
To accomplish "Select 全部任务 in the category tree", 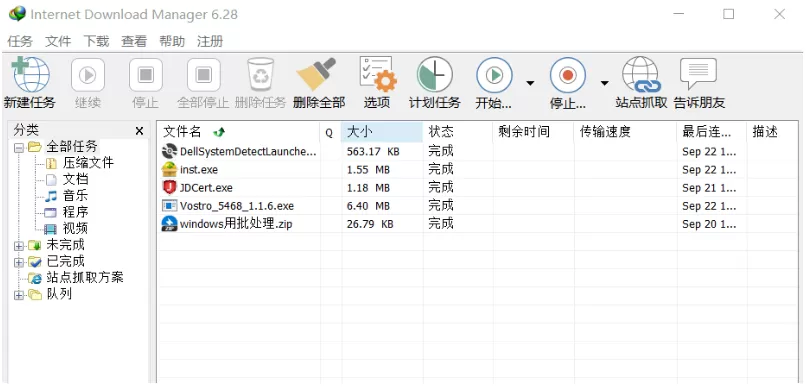I will (71, 147).
